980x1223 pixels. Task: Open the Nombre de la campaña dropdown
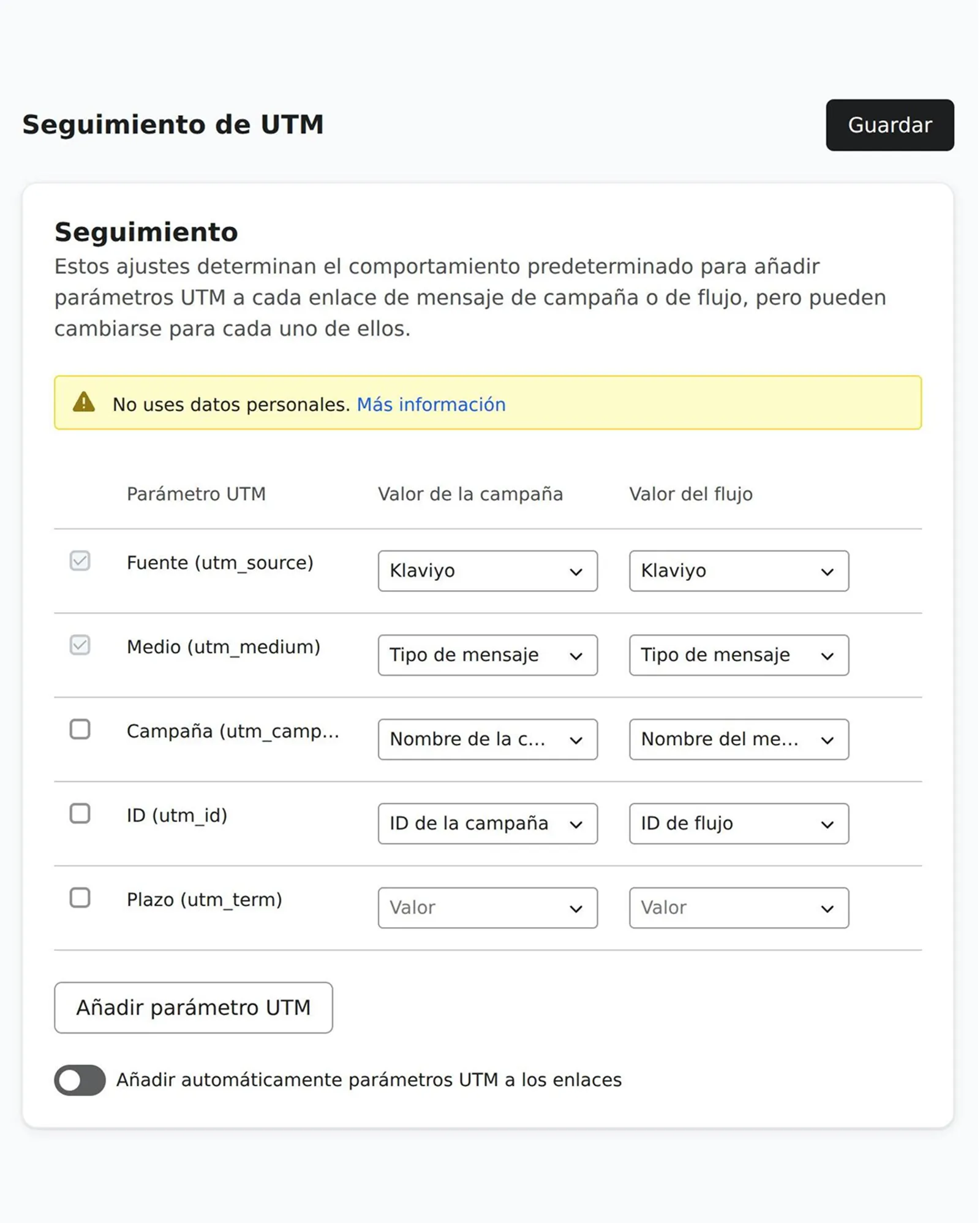(487, 740)
